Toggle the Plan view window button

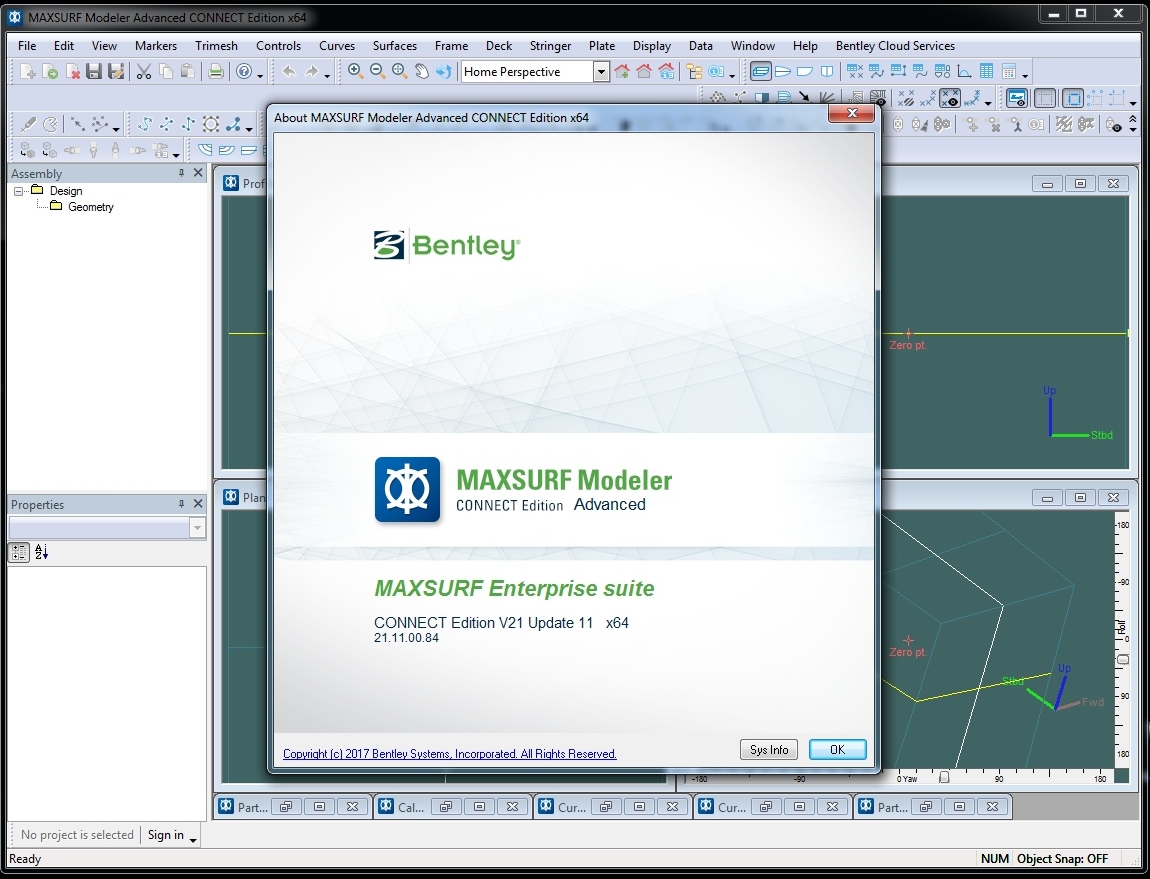(783, 71)
